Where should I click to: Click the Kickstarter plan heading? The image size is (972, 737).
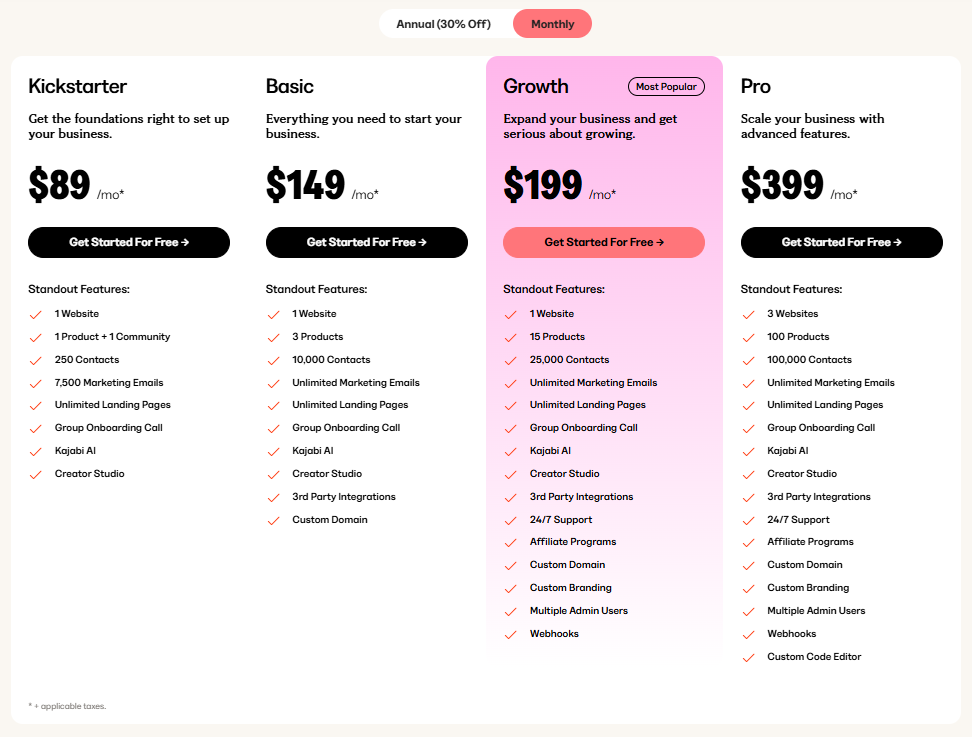click(x=78, y=87)
